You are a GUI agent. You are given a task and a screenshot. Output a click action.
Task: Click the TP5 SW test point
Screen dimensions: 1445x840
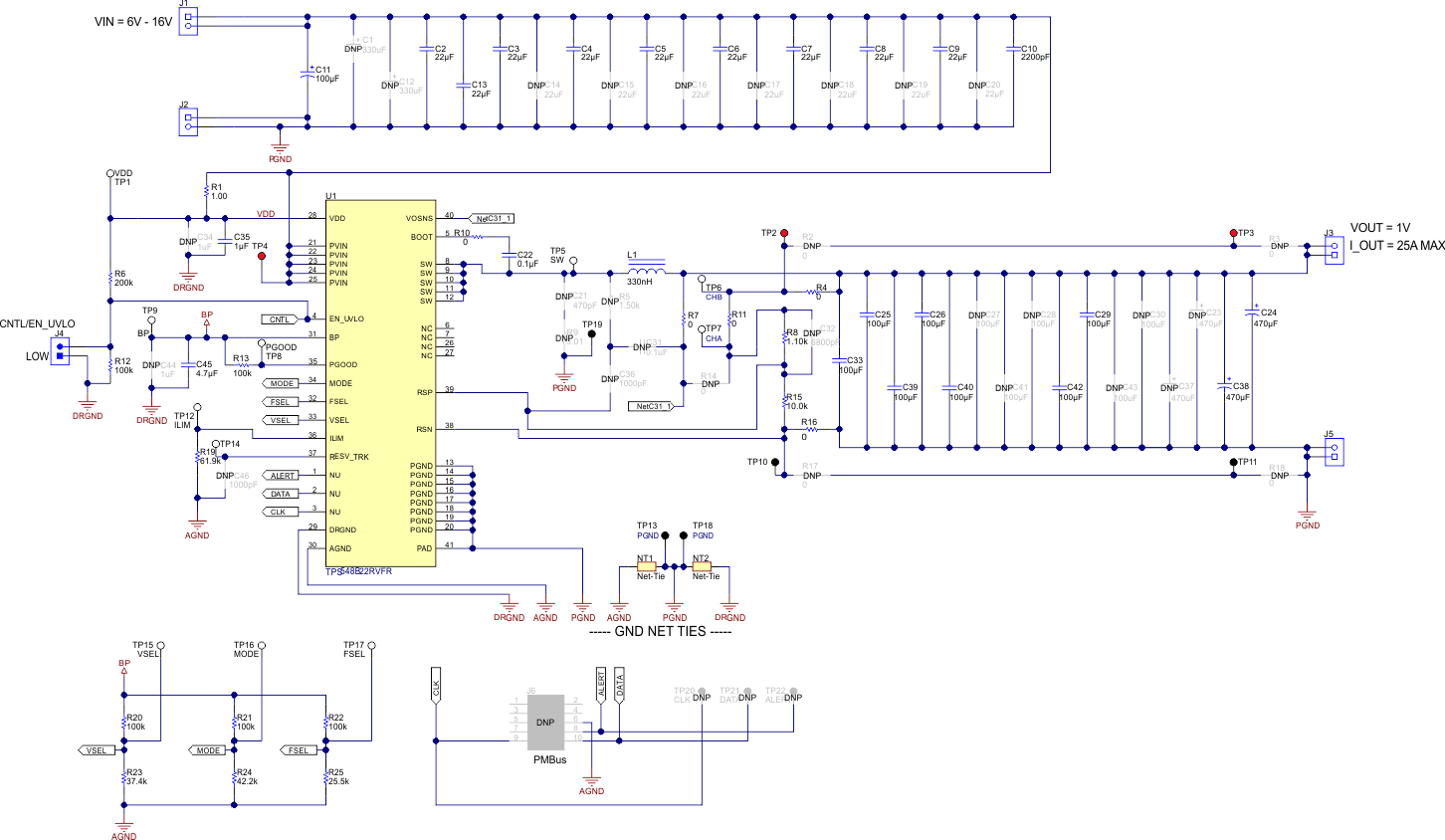click(x=573, y=259)
